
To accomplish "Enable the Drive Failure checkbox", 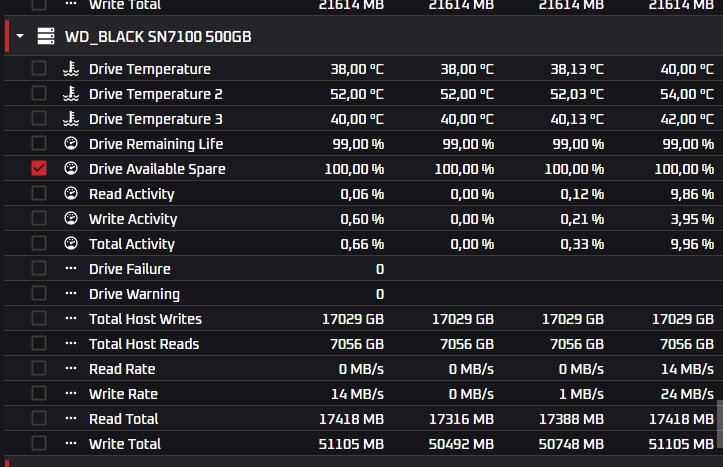I will click(39, 268).
